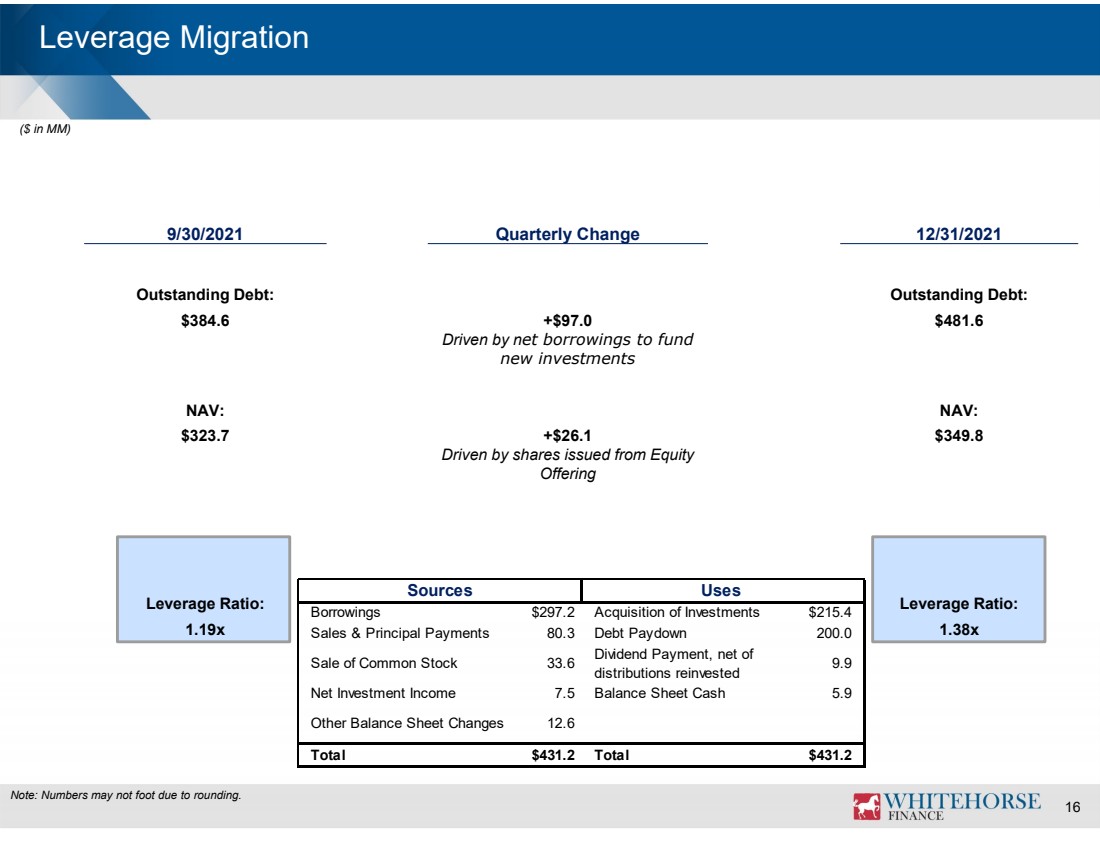Image resolution: width=1100 pixels, height=849 pixels.
Task: Click the 33.6 common stock amount
Action: click(561, 663)
